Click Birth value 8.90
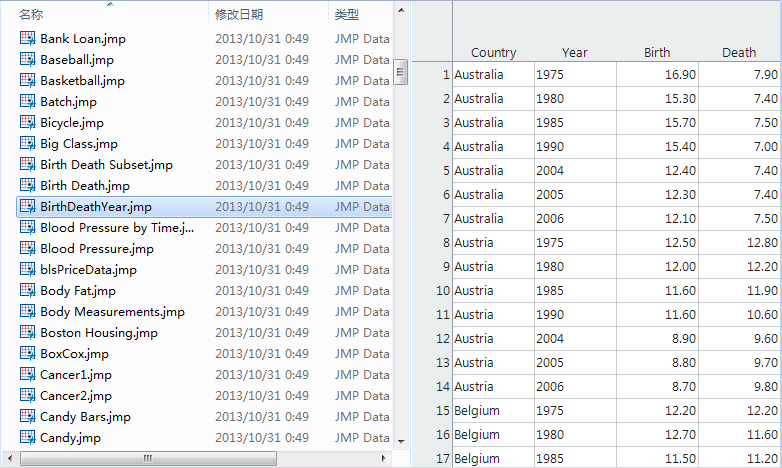 683,339
